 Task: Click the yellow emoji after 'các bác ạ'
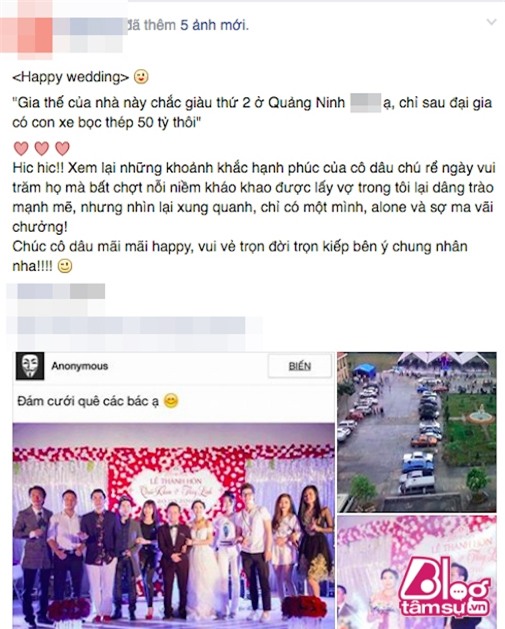tap(171, 400)
